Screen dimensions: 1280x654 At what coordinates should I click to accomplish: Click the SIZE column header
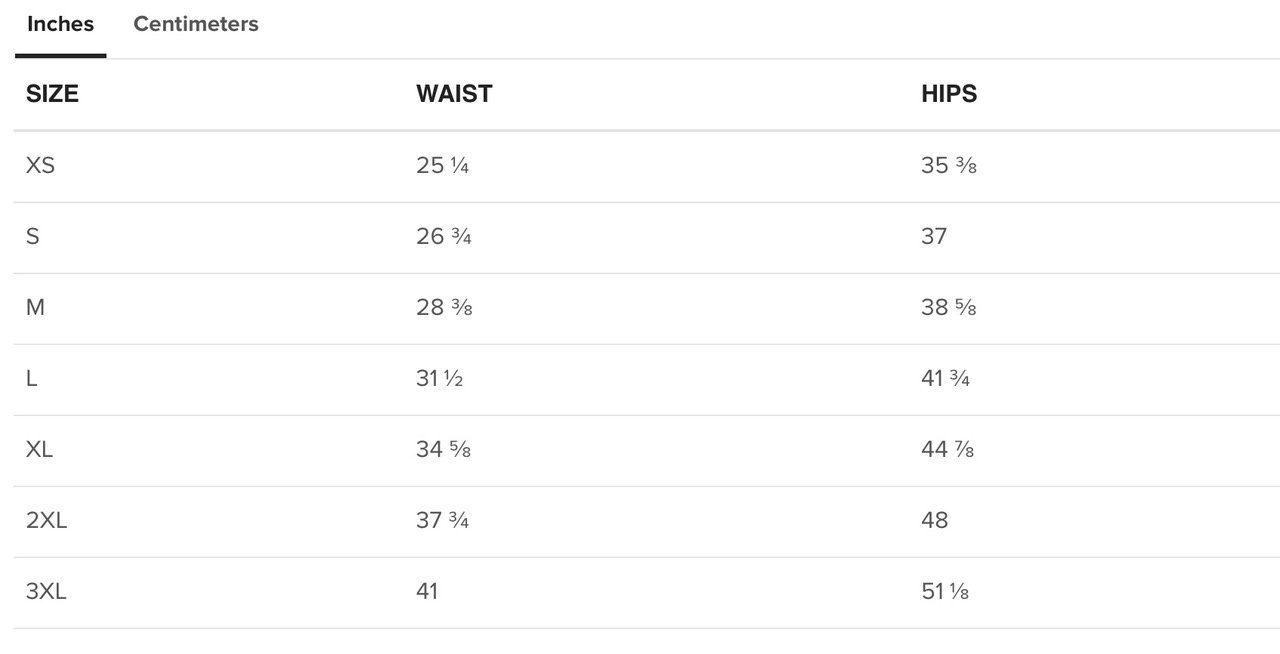coord(52,94)
